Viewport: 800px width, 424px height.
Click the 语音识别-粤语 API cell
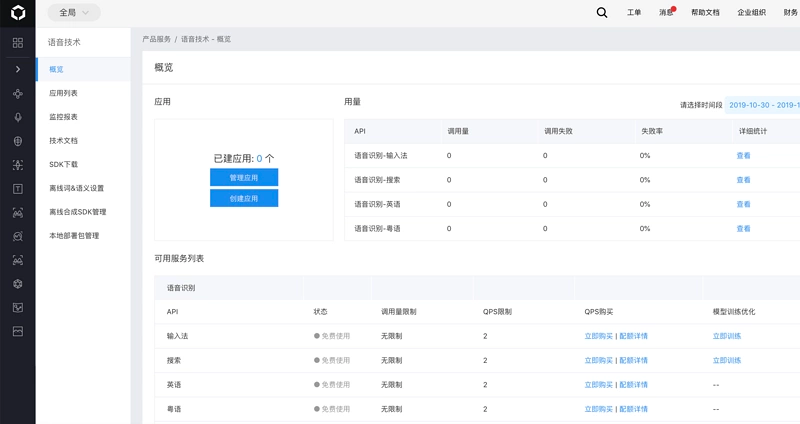point(377,229)
